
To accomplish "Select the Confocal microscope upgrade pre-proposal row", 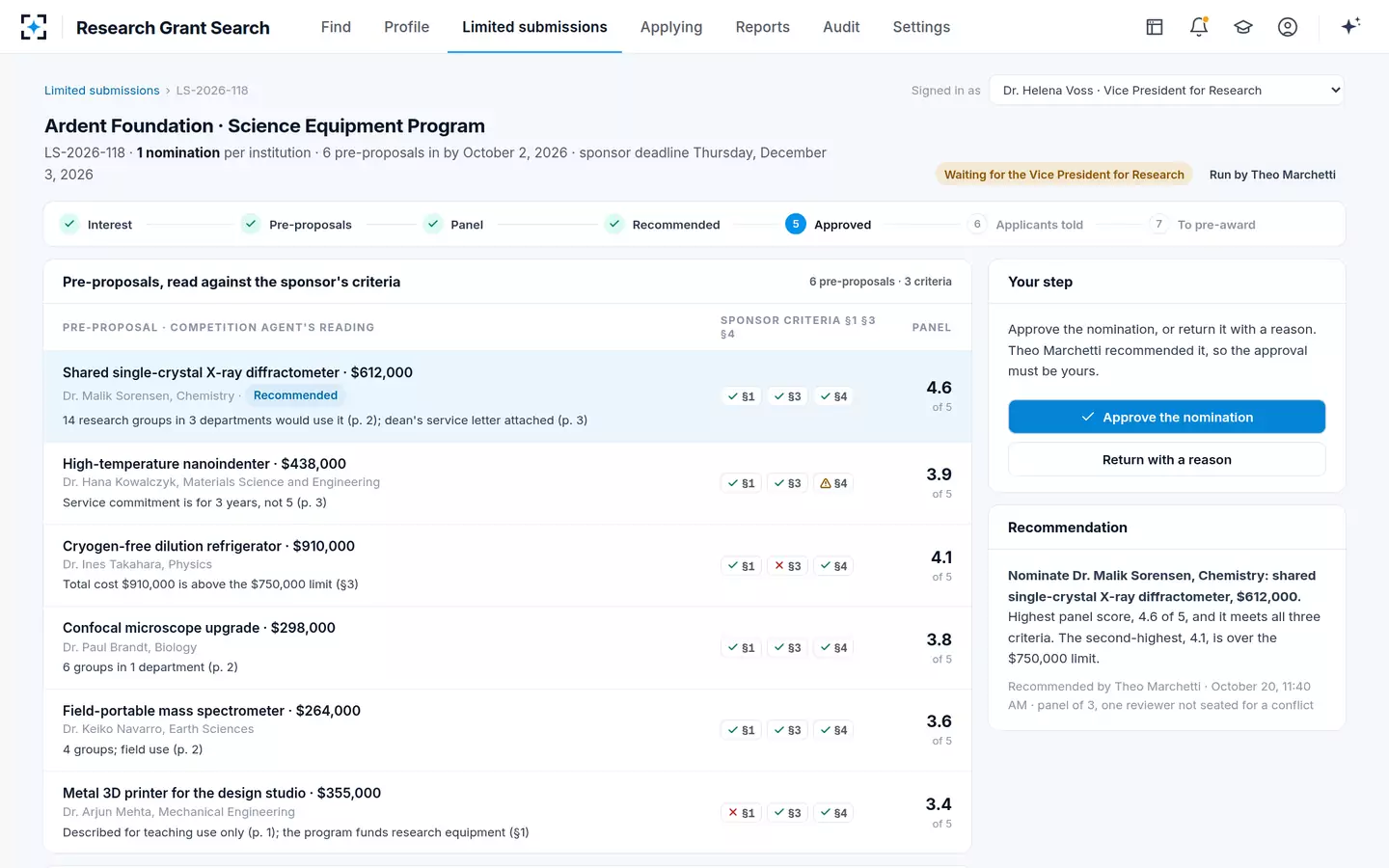I will click(507, 647).
